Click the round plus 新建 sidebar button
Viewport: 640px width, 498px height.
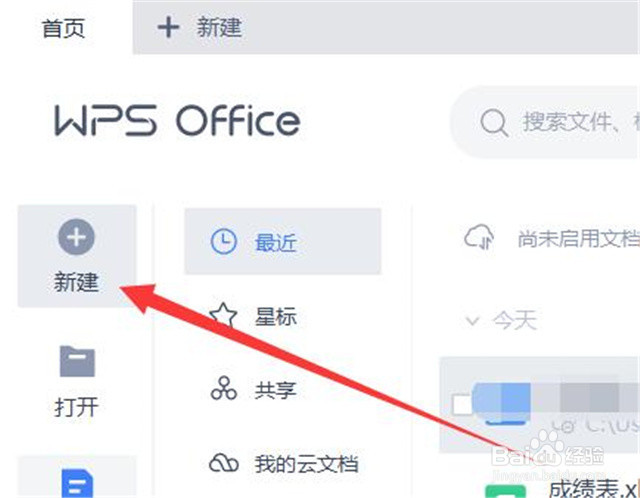[77, 256]
